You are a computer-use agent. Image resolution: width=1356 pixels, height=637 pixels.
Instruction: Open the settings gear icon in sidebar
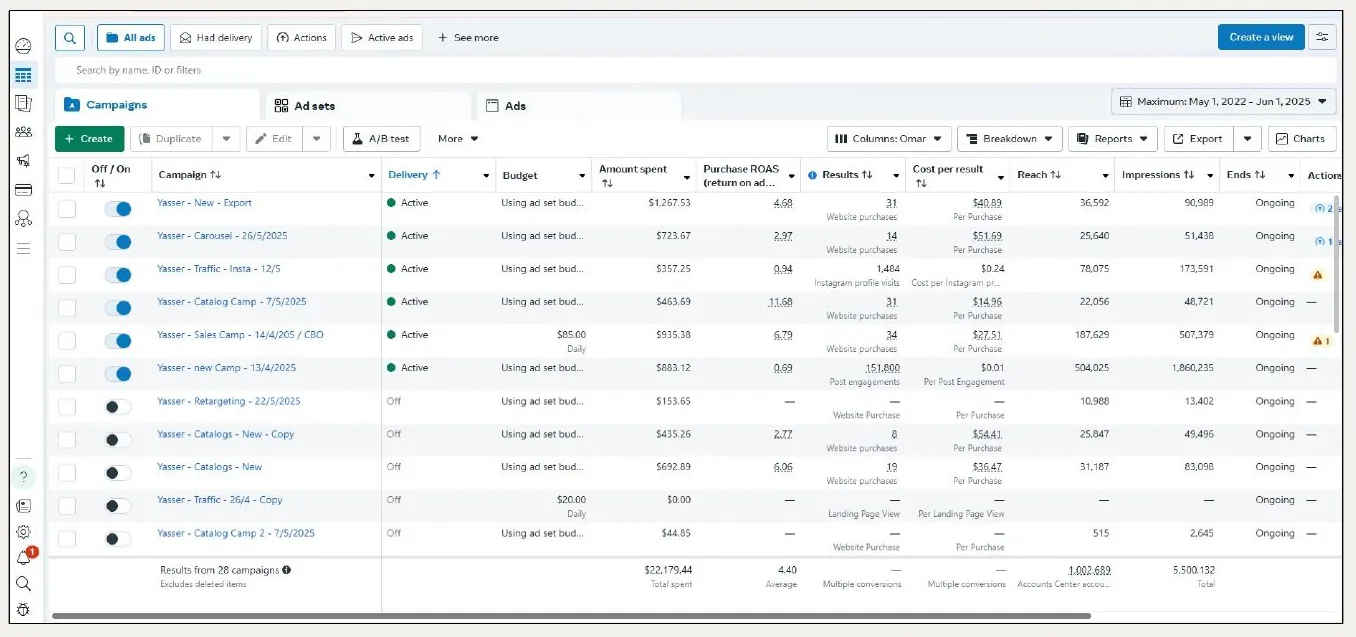[x=23, y=532]
